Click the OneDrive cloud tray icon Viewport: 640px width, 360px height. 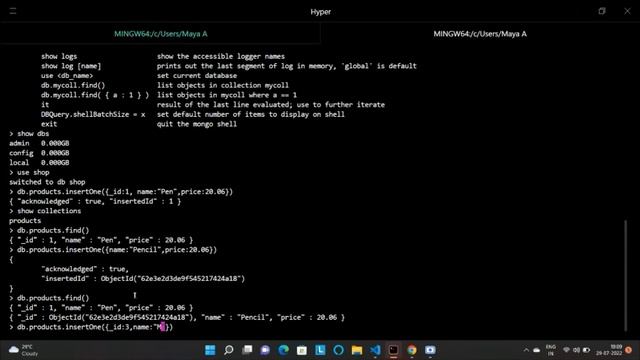click(x=537, y=350)
